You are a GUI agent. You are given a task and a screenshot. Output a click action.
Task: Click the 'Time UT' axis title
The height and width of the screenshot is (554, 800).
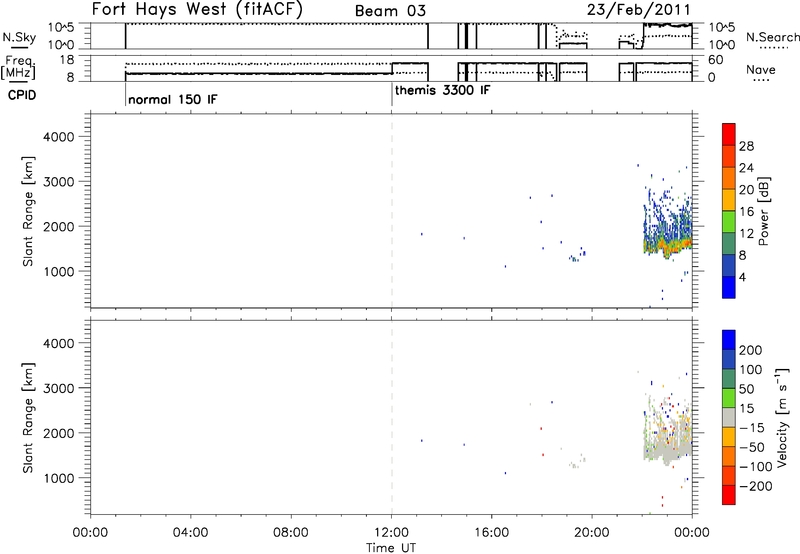(x=391, y=548)
